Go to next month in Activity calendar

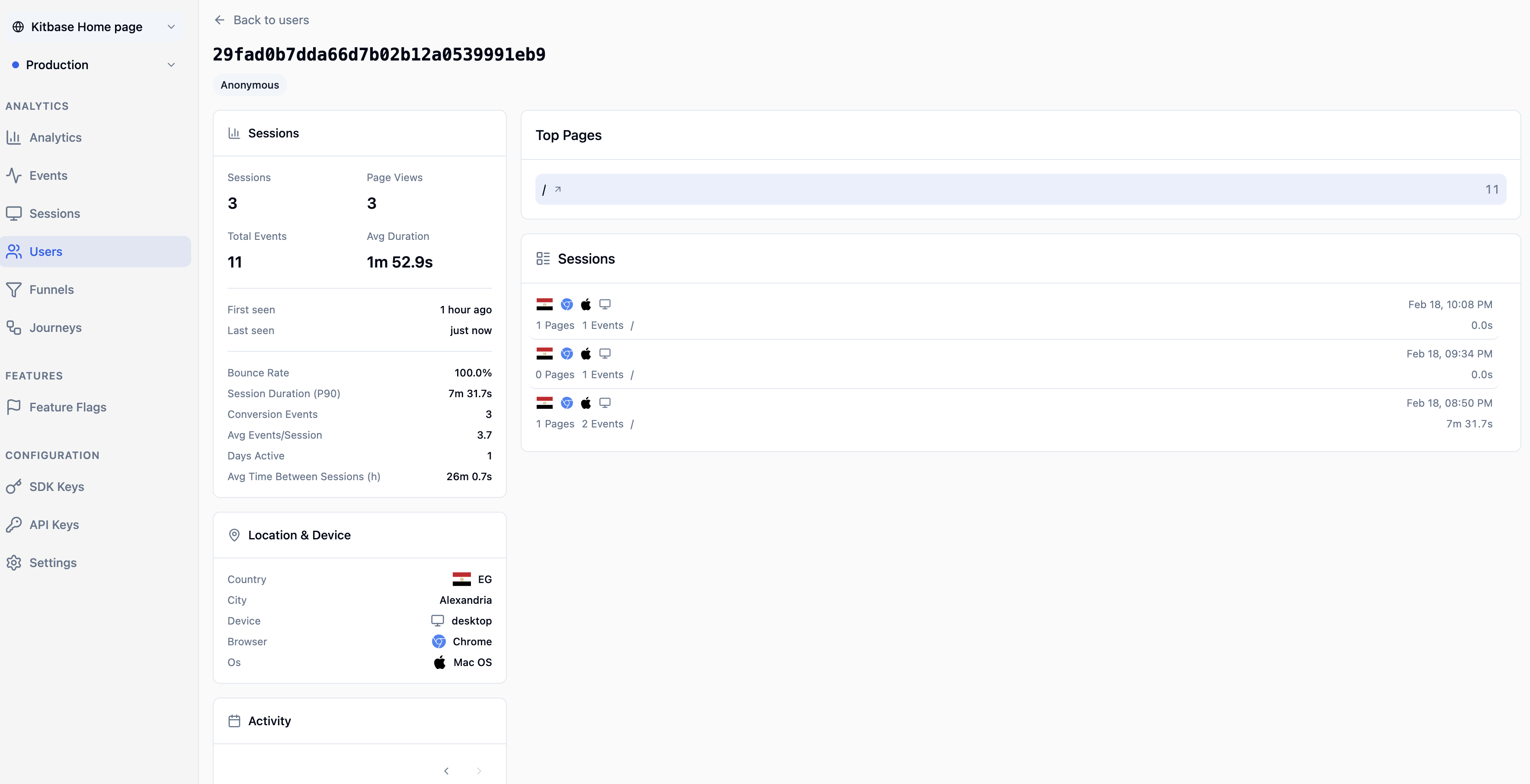point(479,771)
